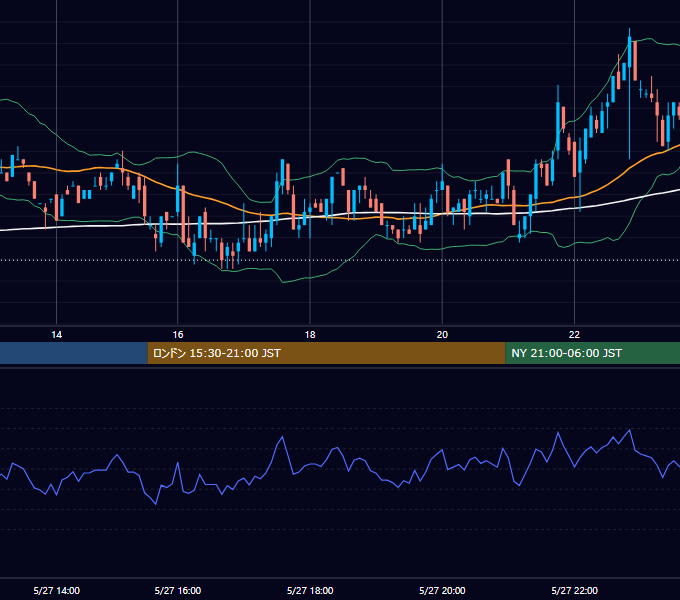
Task: Click the 20 hour axis label
Action: point(442,335)
